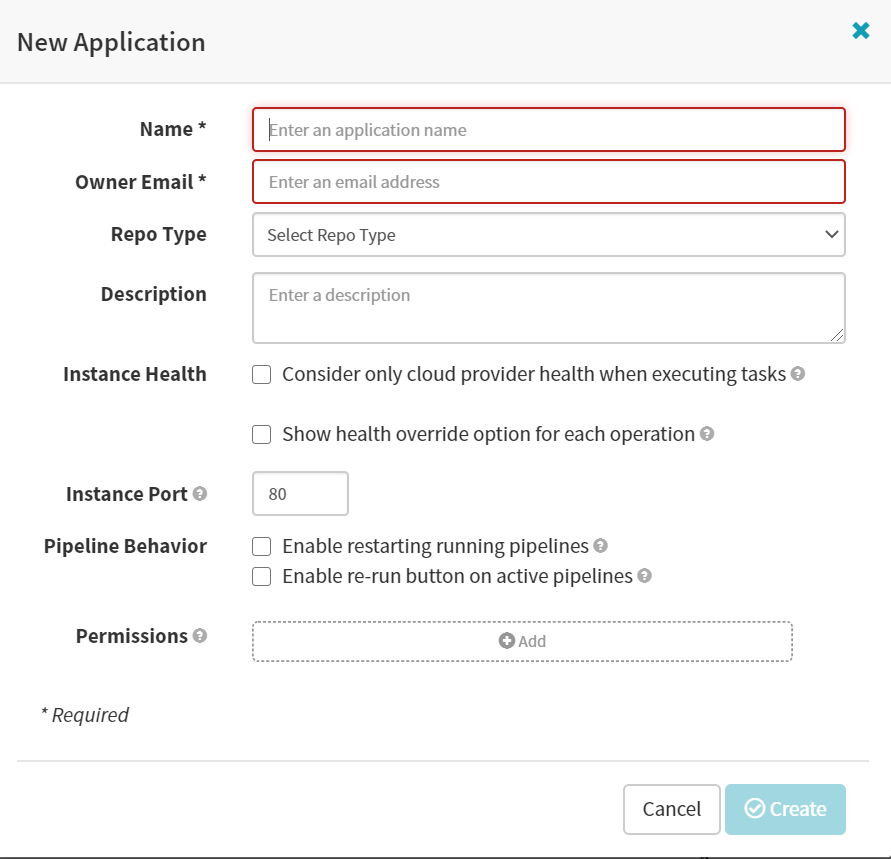
Task: Click inside the Owner Email field
Action: (x=548, y=182)
